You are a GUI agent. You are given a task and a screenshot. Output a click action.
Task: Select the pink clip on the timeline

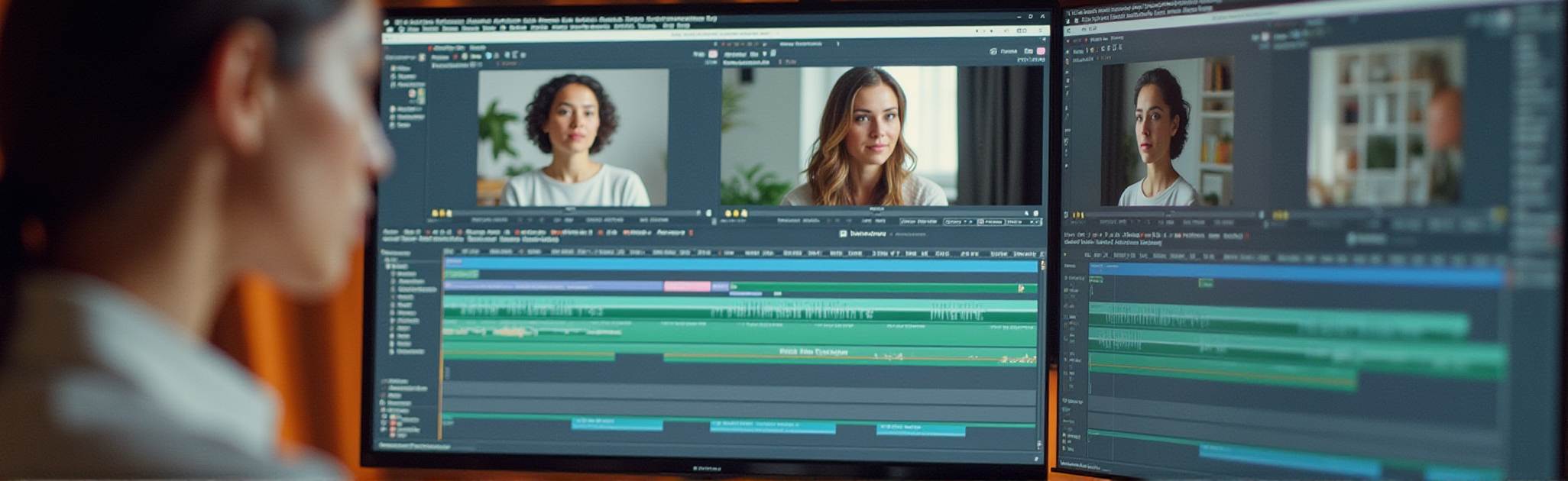[687, 286]
